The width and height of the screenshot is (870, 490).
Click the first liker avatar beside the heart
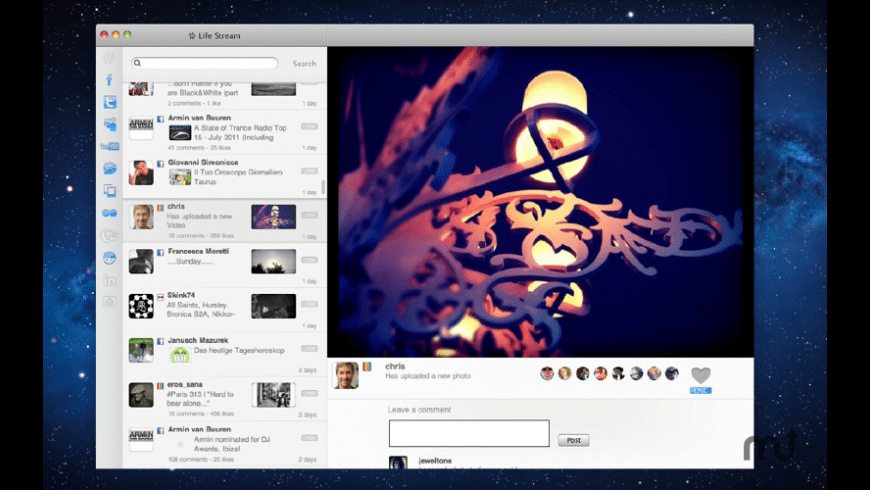pyautogui.click(x=547, y=373)
